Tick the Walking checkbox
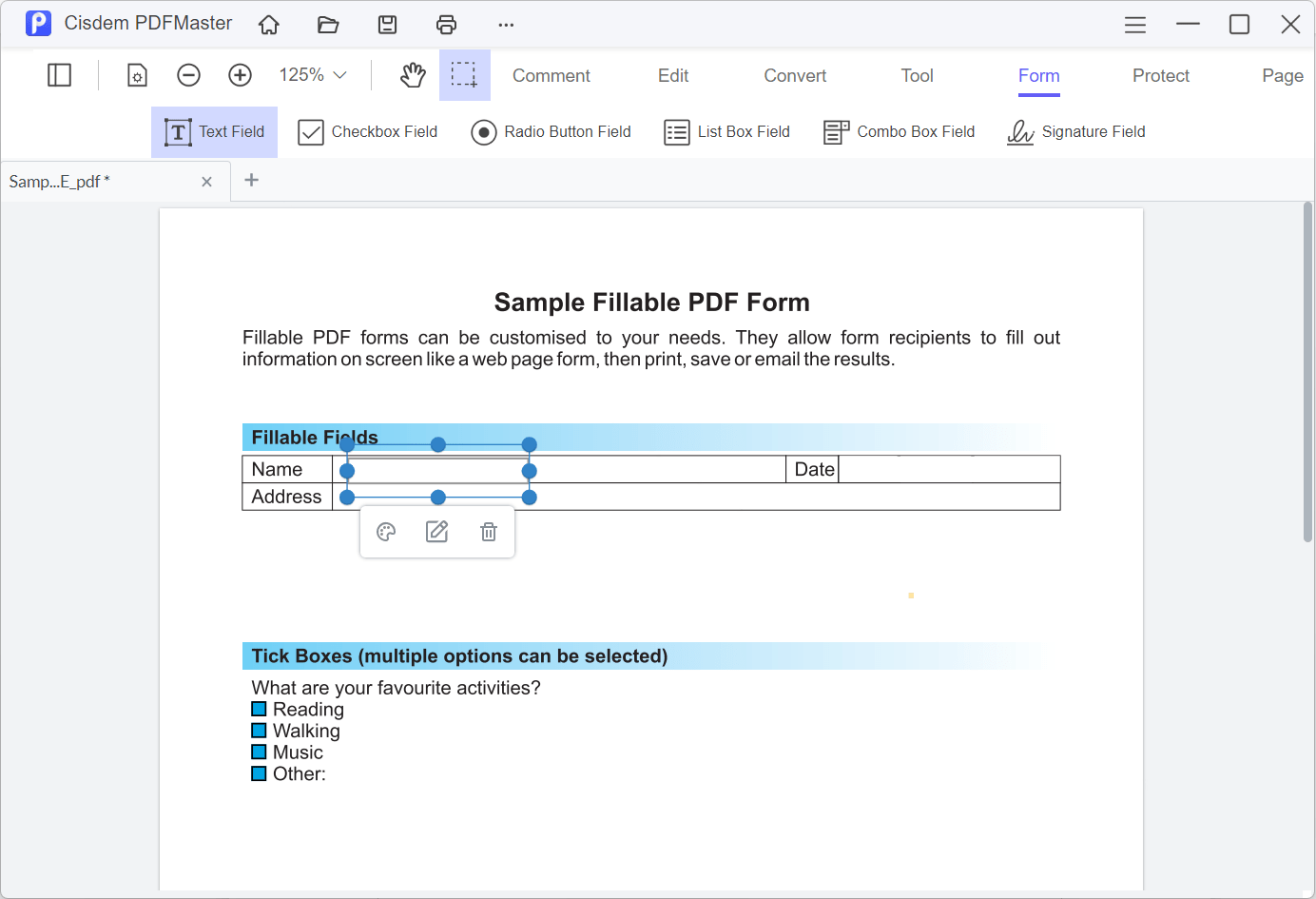This screenshot has height=899, width=1316. pos(259,731)
